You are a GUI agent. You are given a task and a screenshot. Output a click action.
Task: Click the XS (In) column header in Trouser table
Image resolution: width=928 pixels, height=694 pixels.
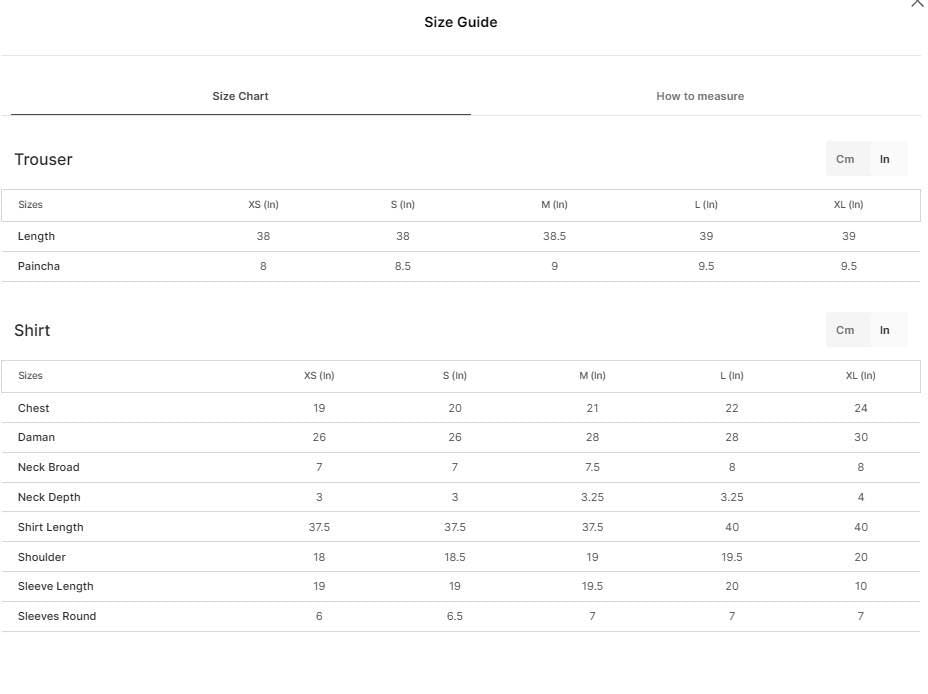coord(263,205)
